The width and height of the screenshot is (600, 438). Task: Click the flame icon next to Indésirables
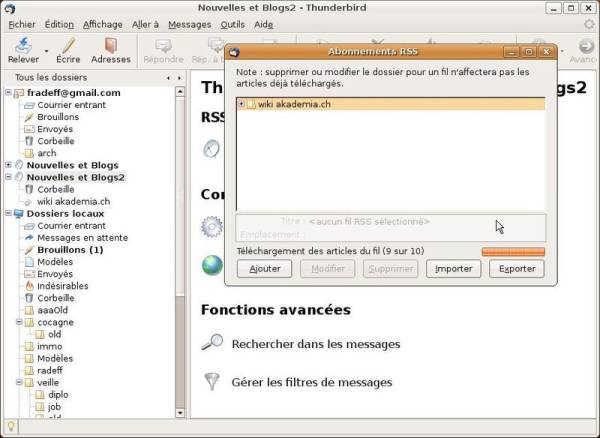pyautogui.click(x=29, y=286)
